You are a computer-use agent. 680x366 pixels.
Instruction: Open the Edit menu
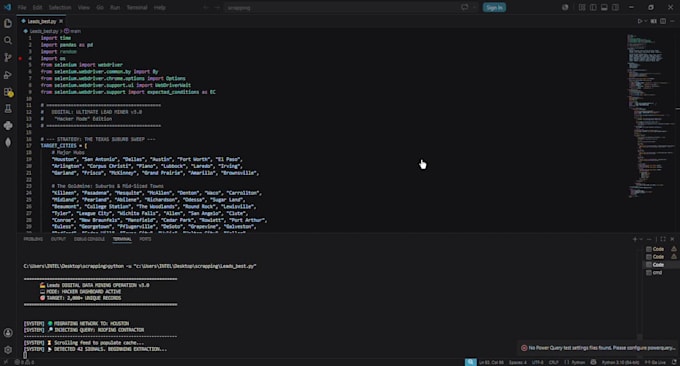pyautogui.click(x=38, y=7)
